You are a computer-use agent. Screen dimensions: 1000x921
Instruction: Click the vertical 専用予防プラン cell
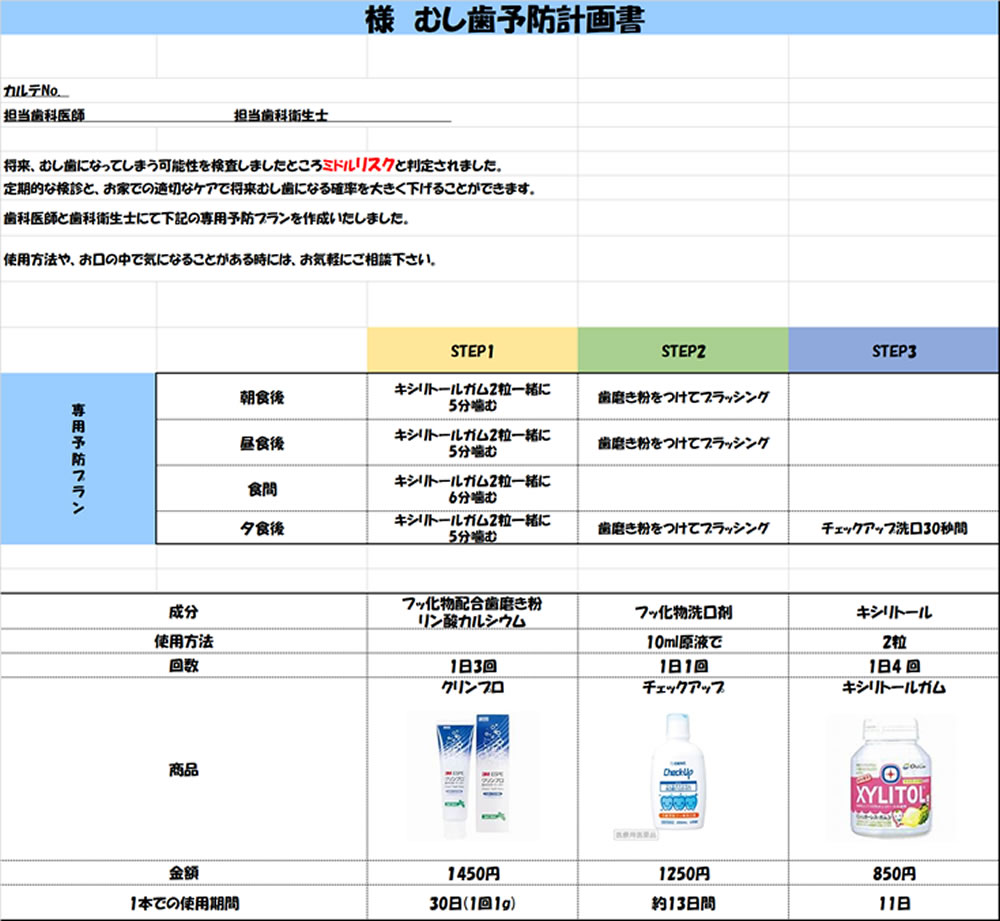[78, 459]
